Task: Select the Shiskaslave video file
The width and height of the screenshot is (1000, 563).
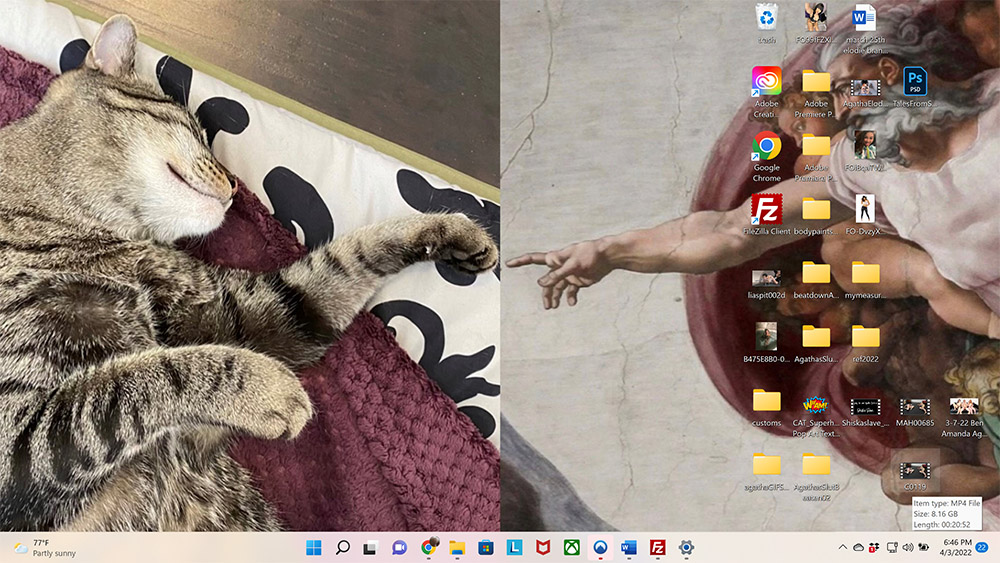Action: tap(865, 406)
